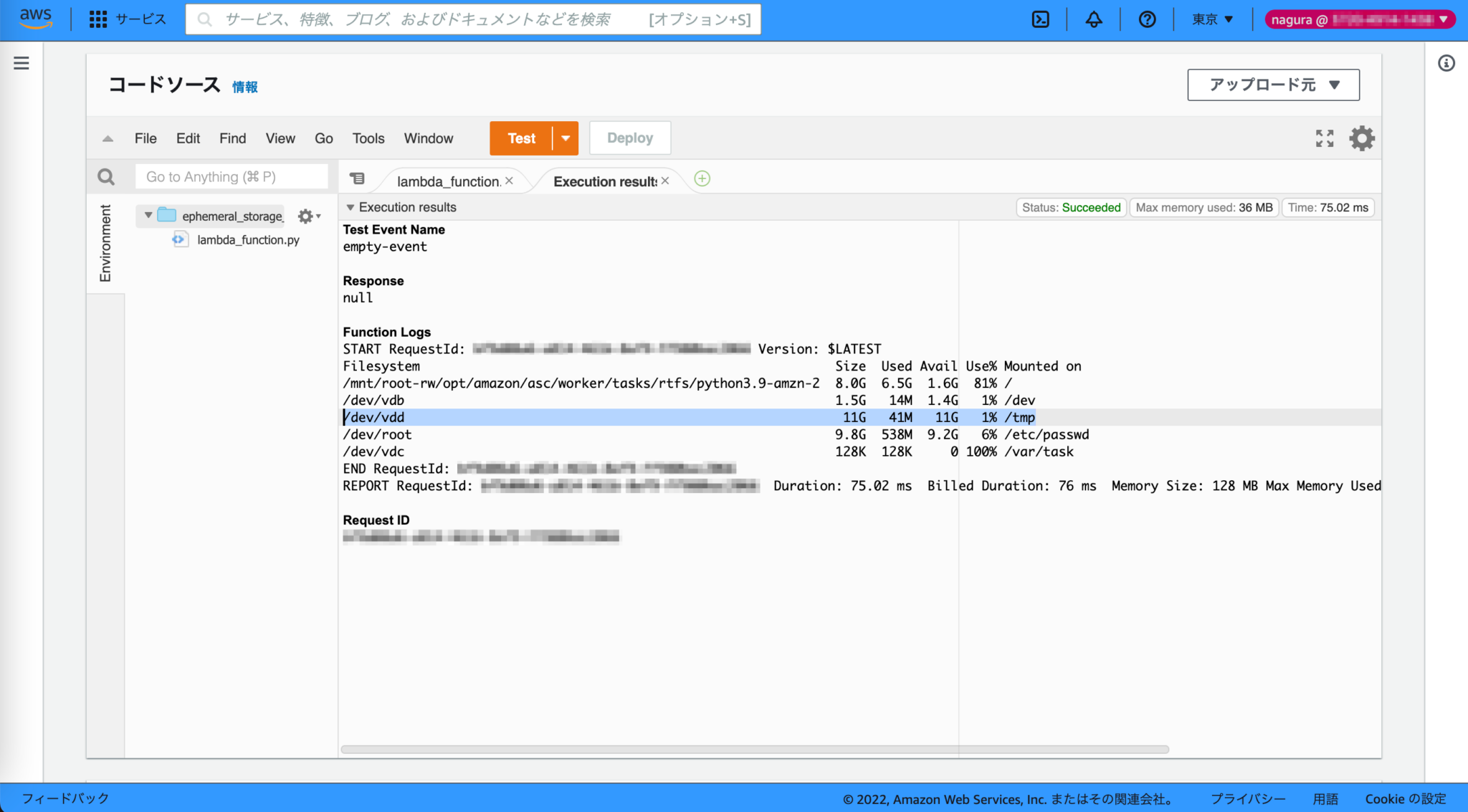Launch CloudShell from the top bar

tap(1040, 19)
